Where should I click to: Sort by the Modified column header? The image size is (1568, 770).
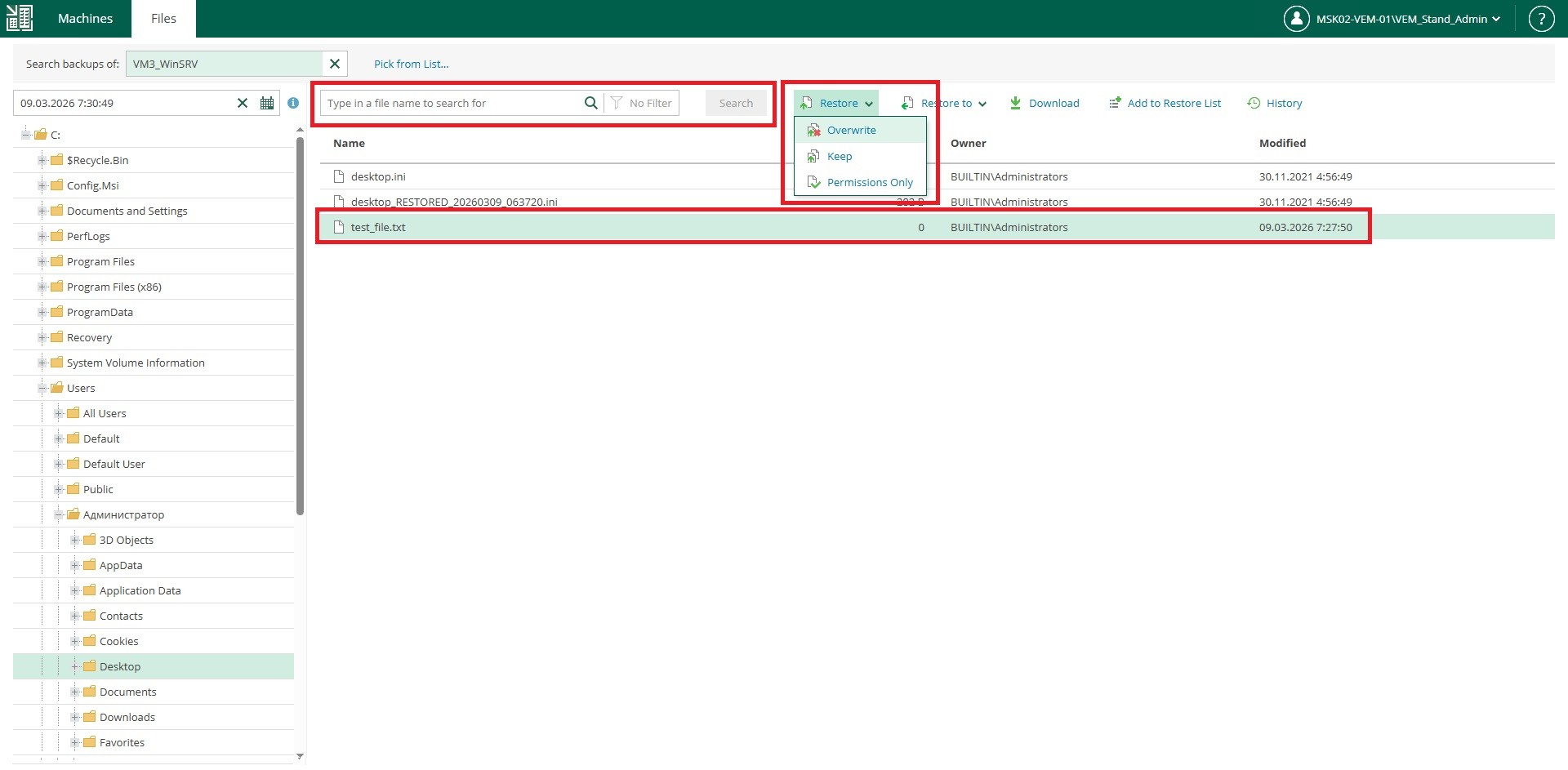pos(1282,143)
